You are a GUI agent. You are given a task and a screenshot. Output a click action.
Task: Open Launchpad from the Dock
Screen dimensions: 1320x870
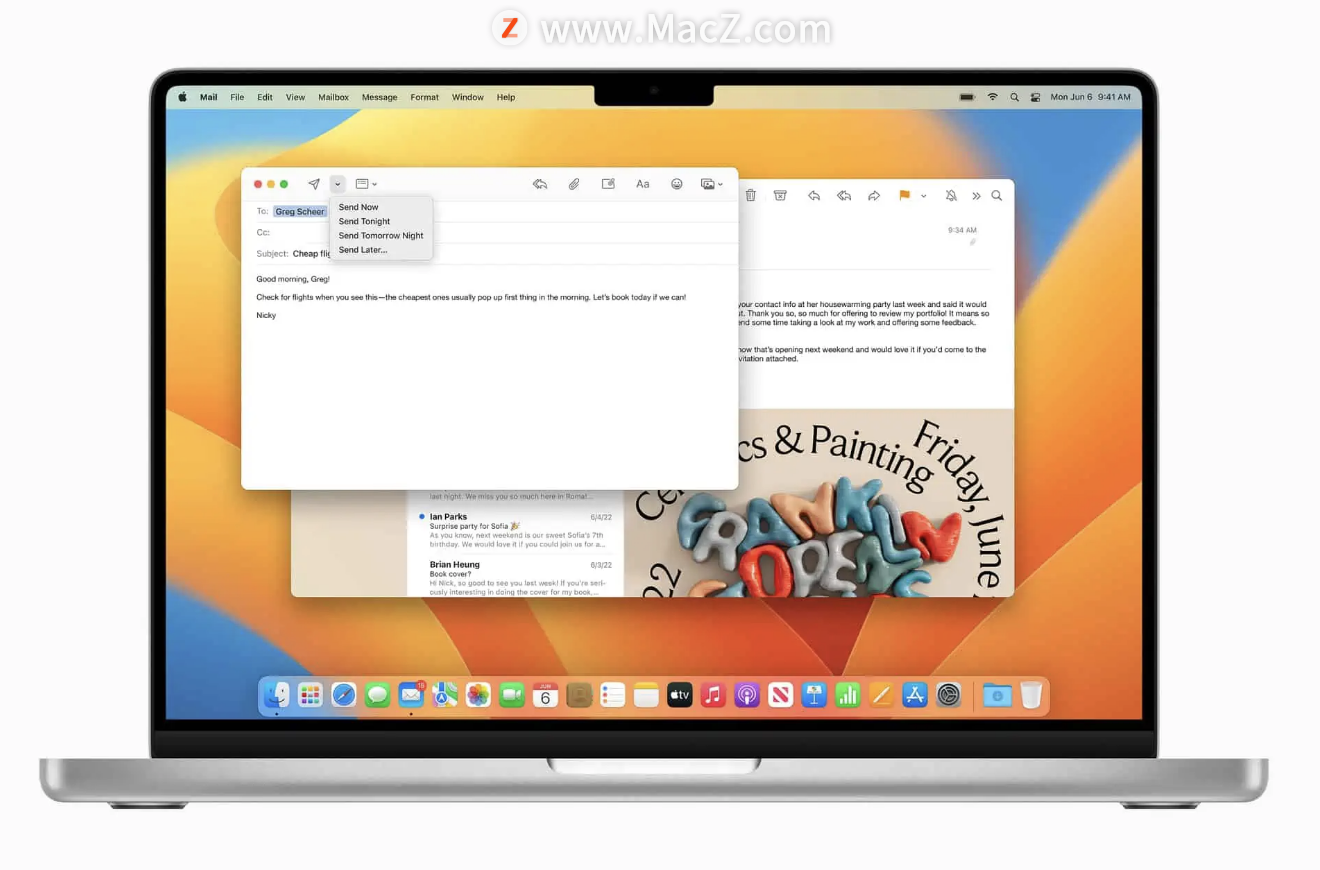pyautogui.click(x=310, y=694)
